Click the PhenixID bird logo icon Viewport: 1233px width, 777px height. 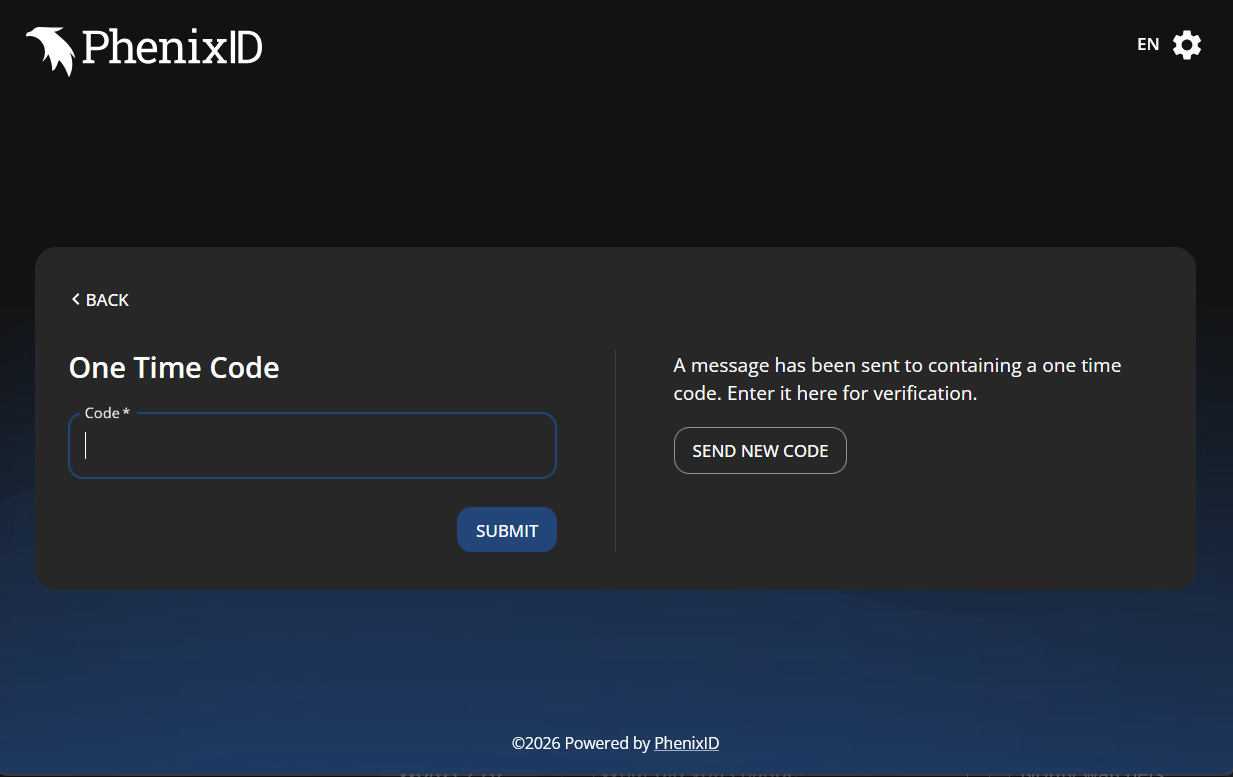pyautogui.click(x=50, y=51)
